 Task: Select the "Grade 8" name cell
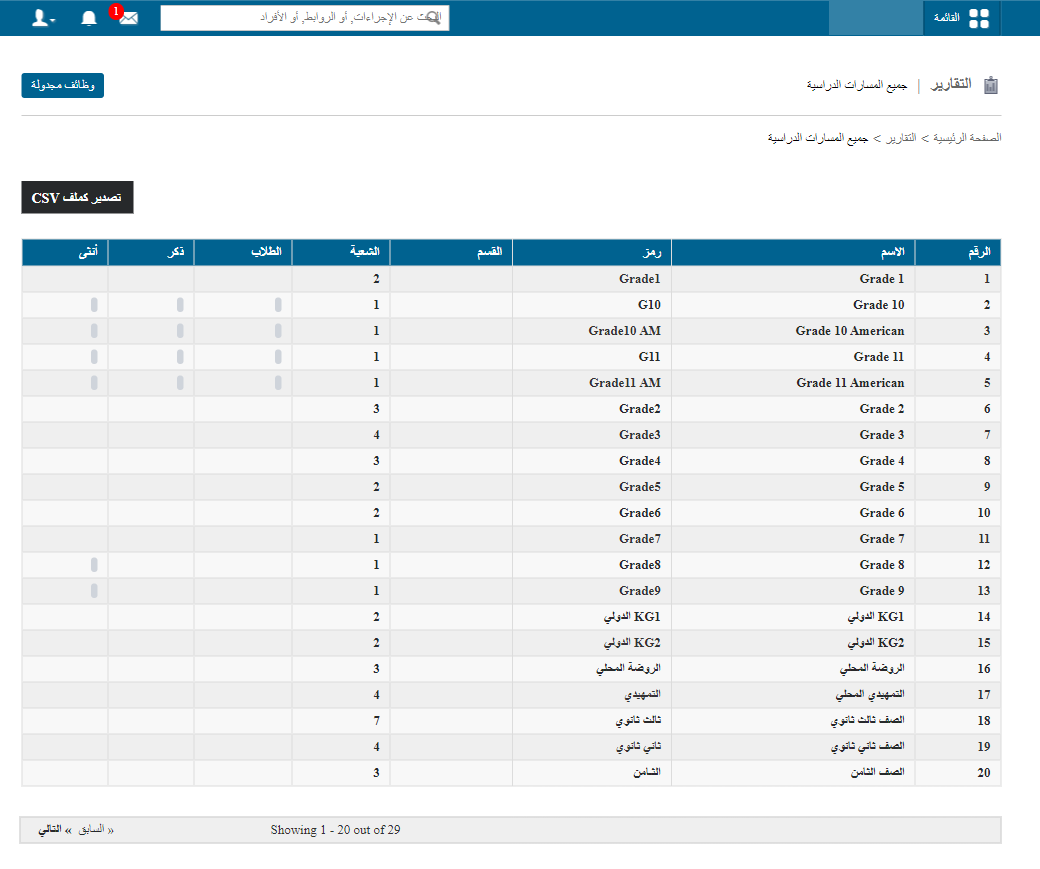point(793,565)
